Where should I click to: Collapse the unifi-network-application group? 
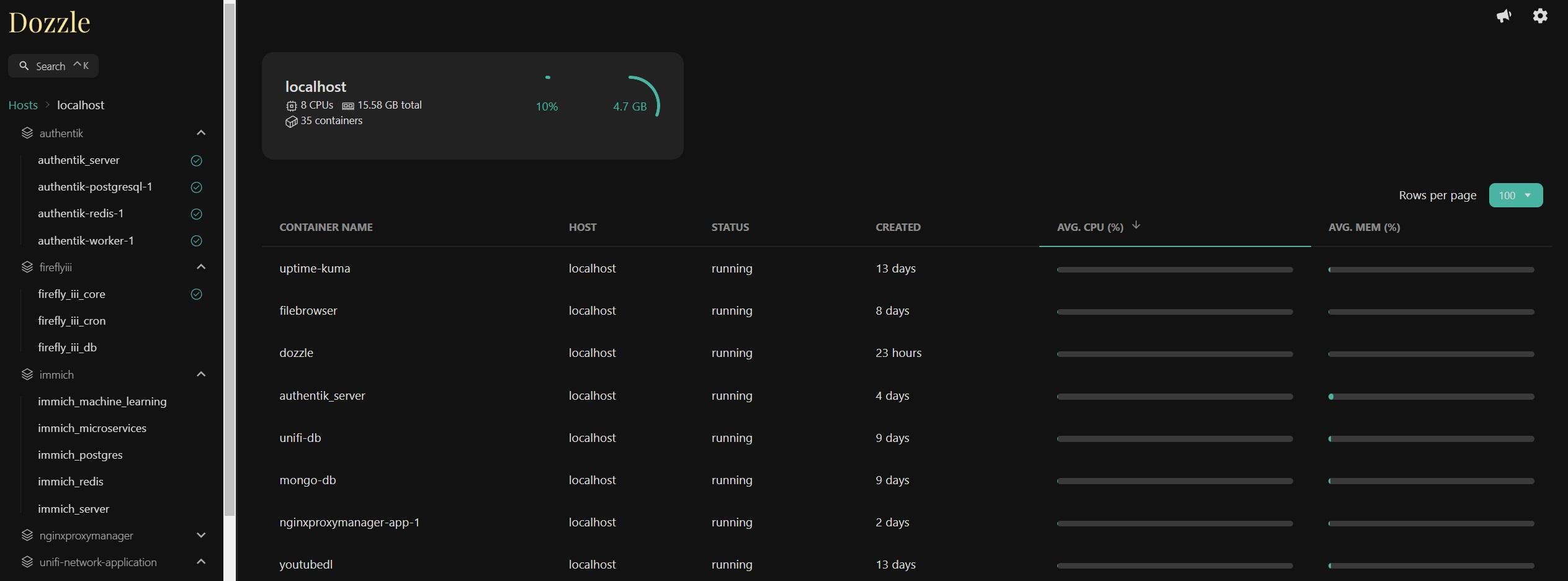click(200, 562)
